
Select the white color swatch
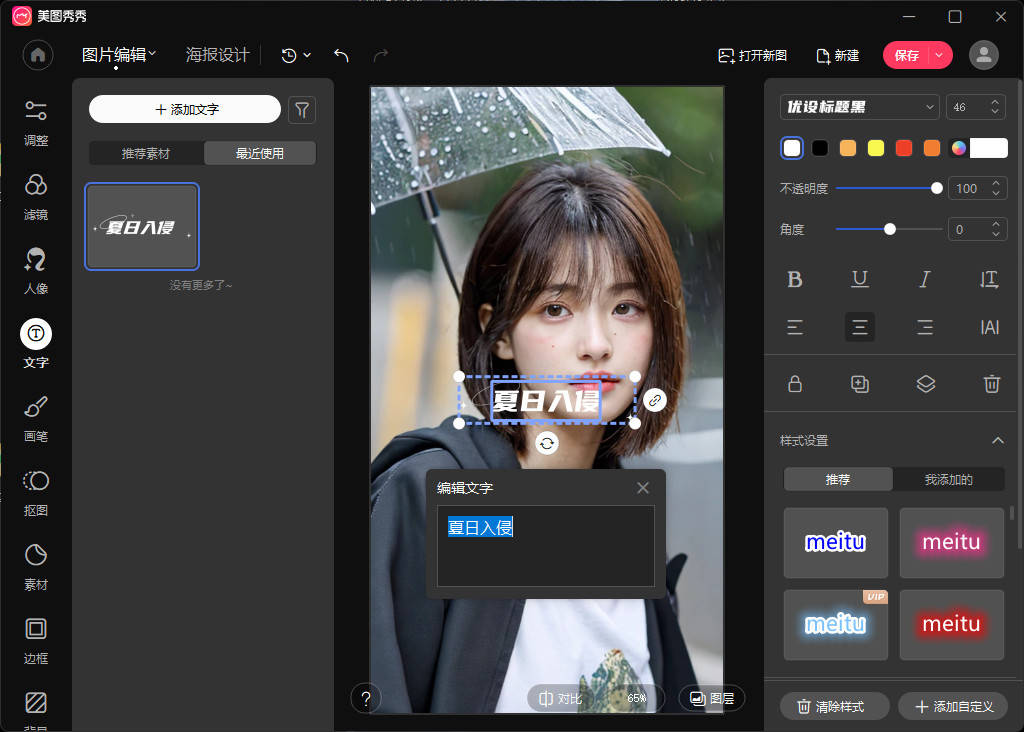792,148
